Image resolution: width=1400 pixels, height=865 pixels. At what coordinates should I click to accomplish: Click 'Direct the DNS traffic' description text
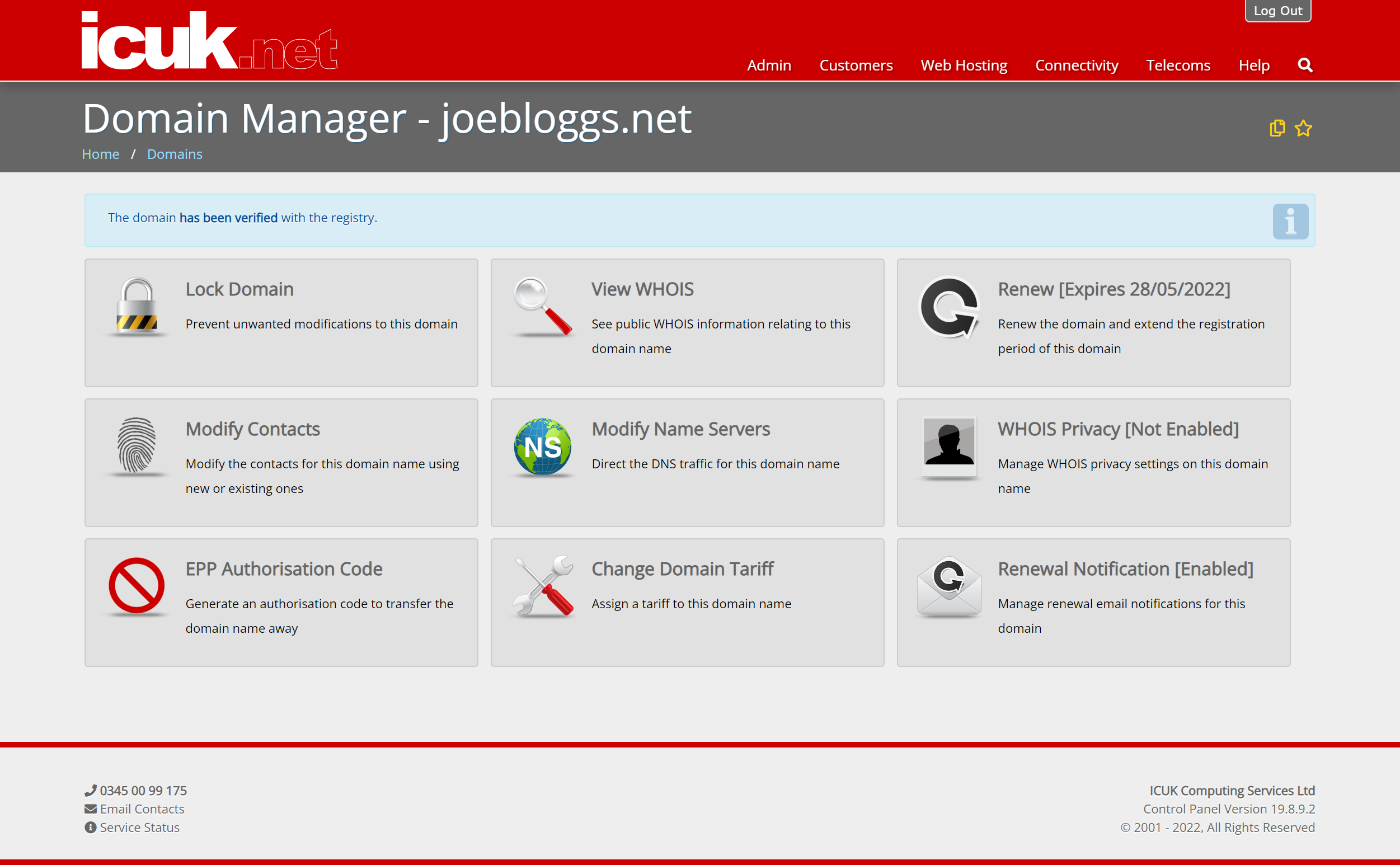tap(715, 463)
